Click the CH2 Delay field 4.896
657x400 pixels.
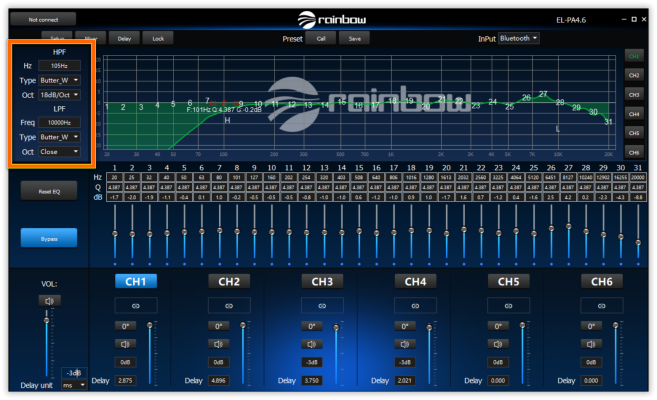[218, 380]
